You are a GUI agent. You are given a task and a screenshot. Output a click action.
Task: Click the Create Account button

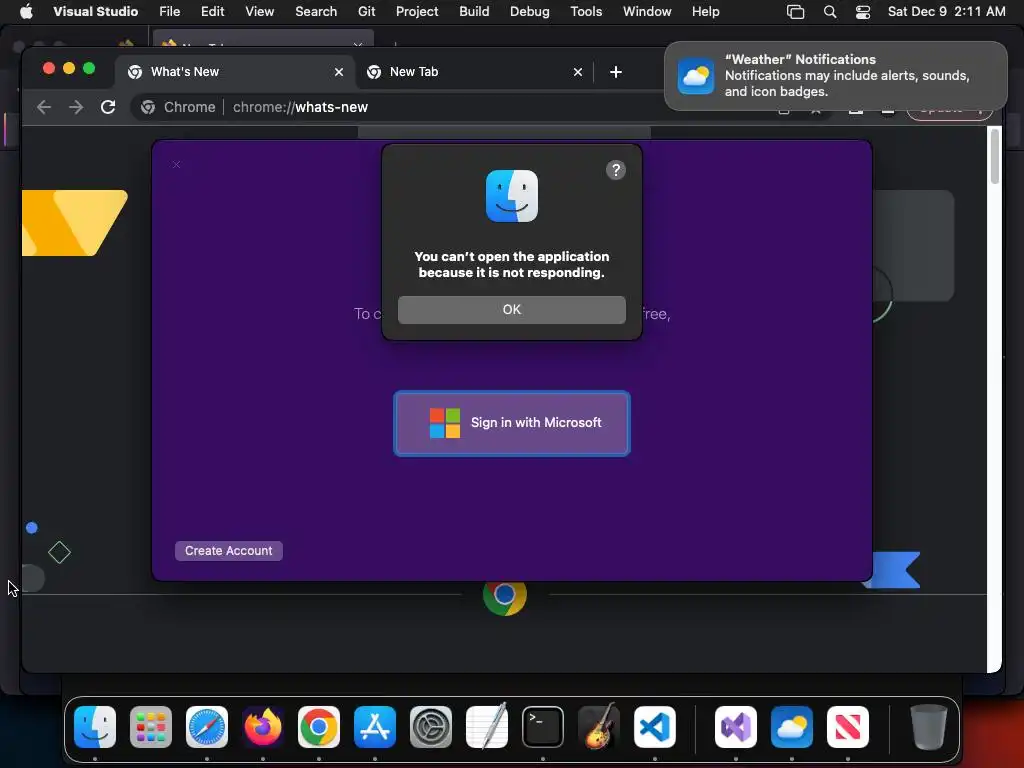coord(229,551)
